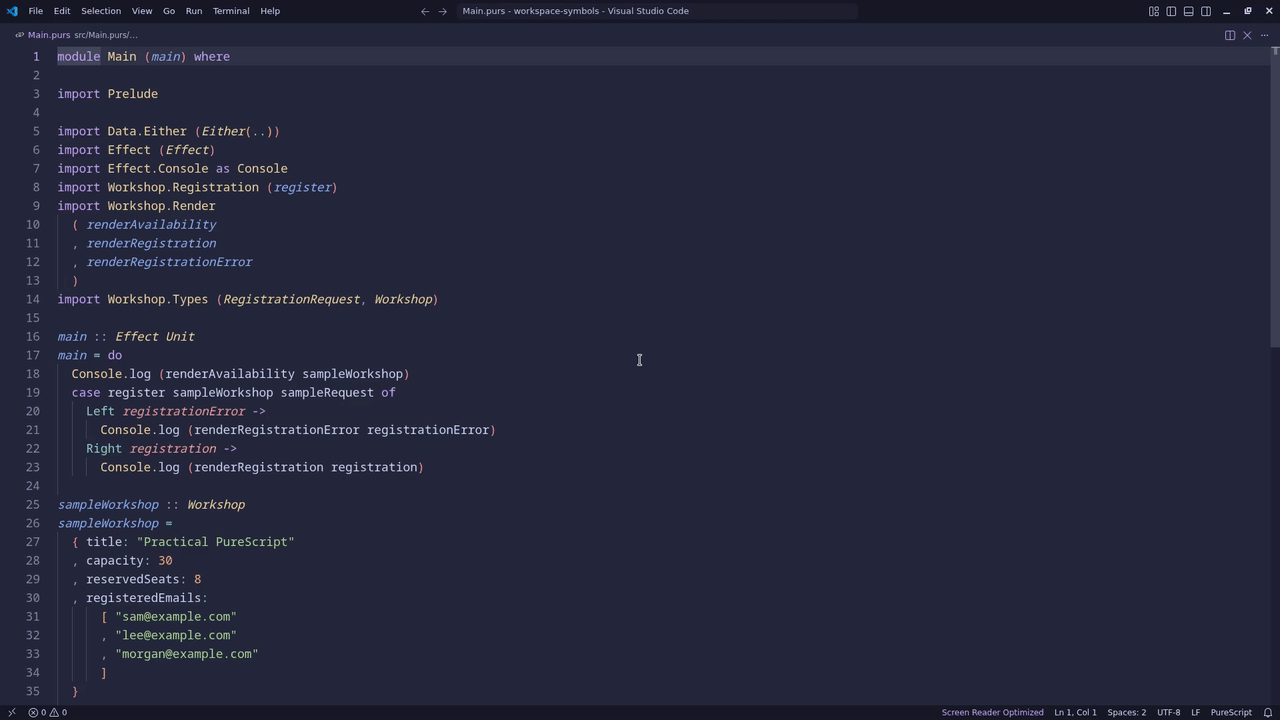Click the remote window indicator icon
Viewport: 1280px width, 720px height.
click(12, 712)
